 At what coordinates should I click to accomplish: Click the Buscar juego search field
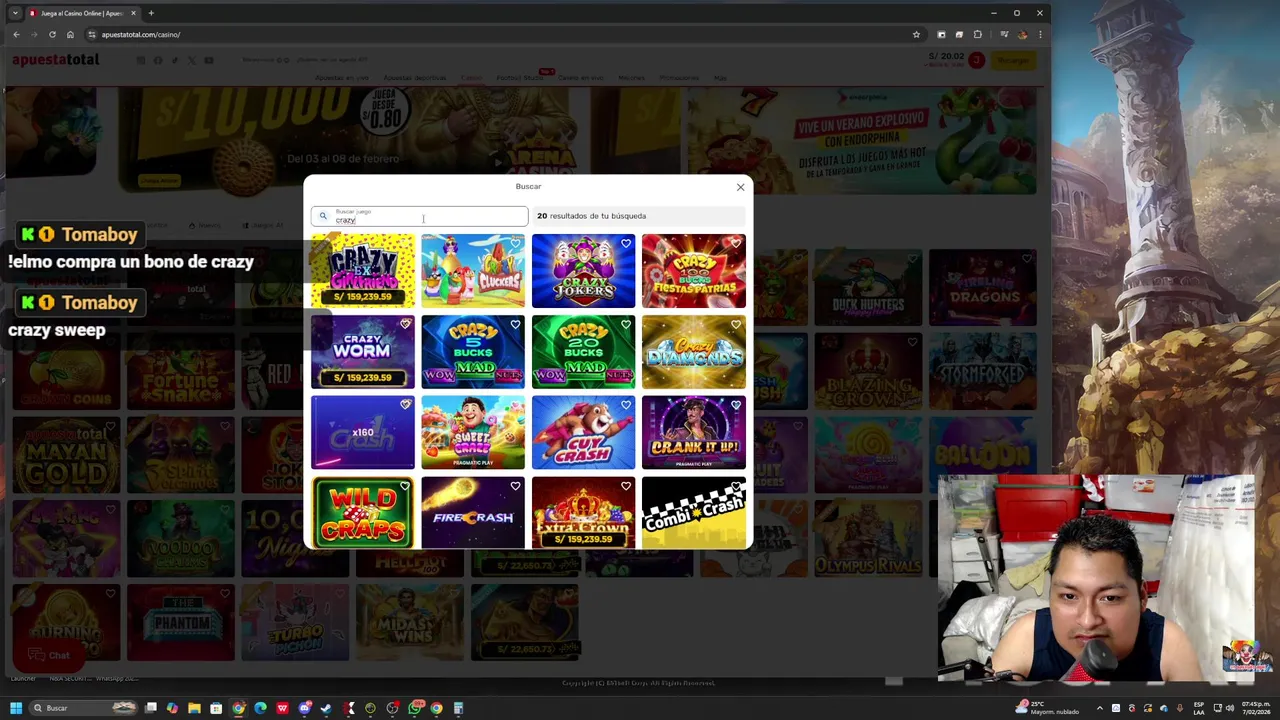pyautogui.click(x=419, y=216)
